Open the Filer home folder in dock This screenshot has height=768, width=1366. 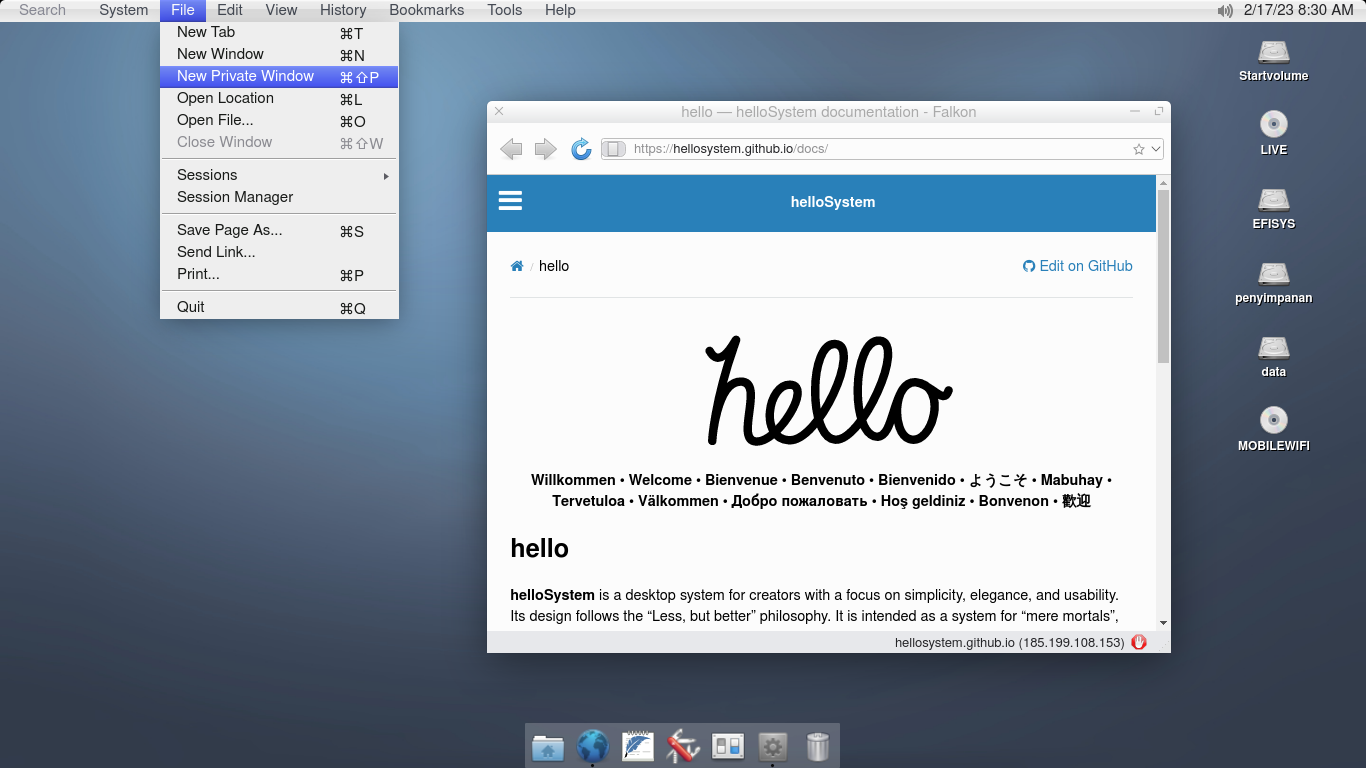click(548, 746)
